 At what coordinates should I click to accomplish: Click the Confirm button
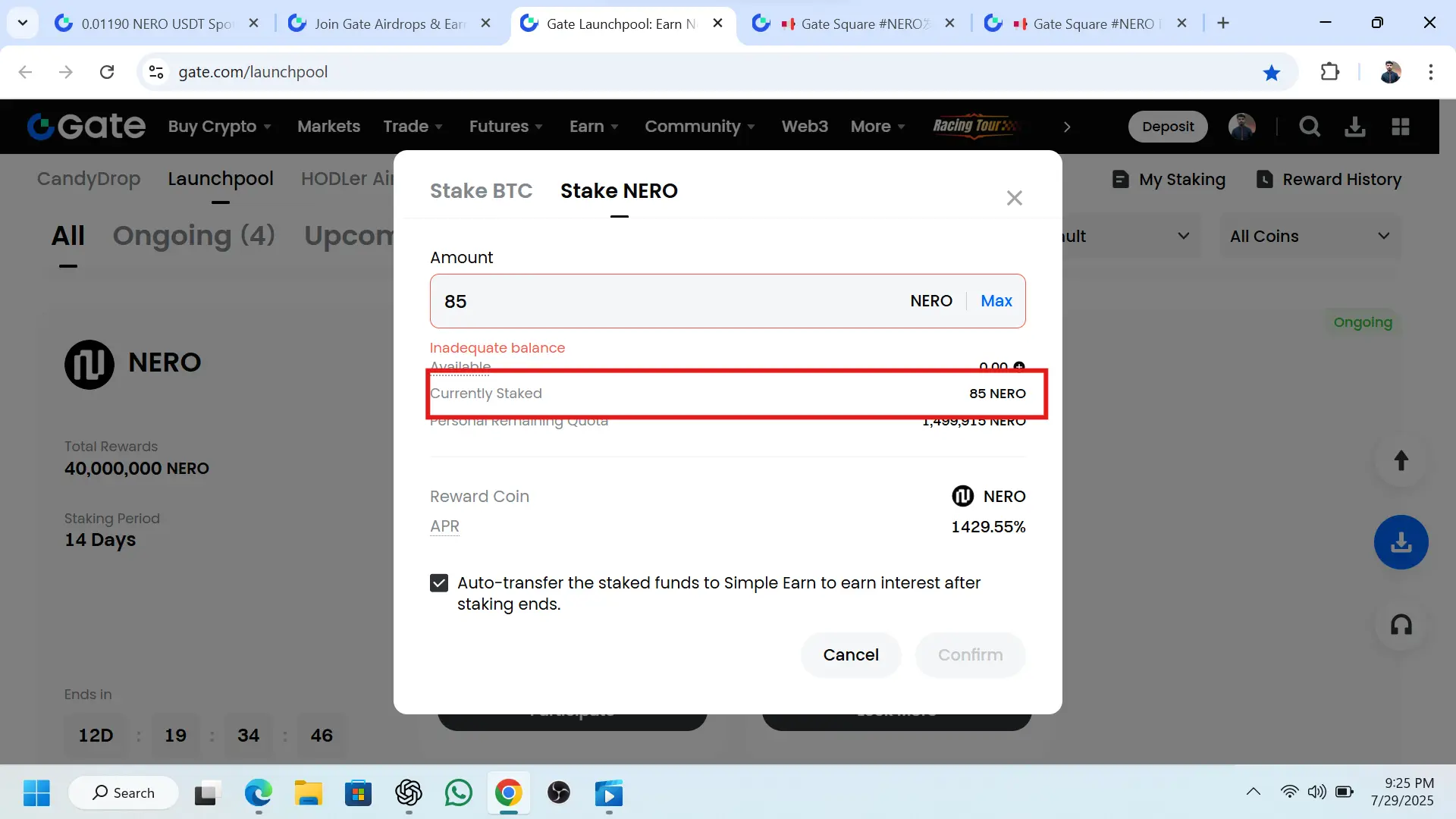click(970, 654)
